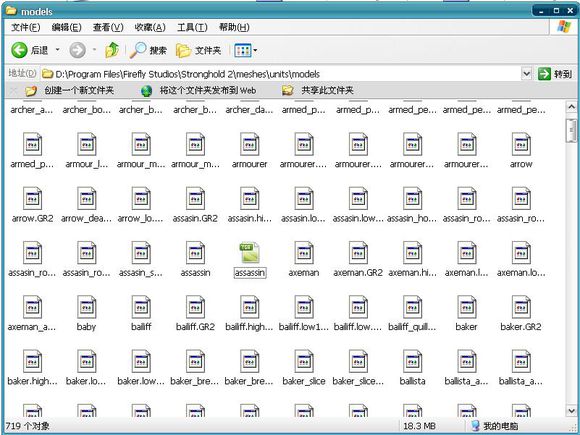Click the scrollbar up arrow
This screenshot has height=435, width=580.
pyautogui.click(x=571, y=107)
